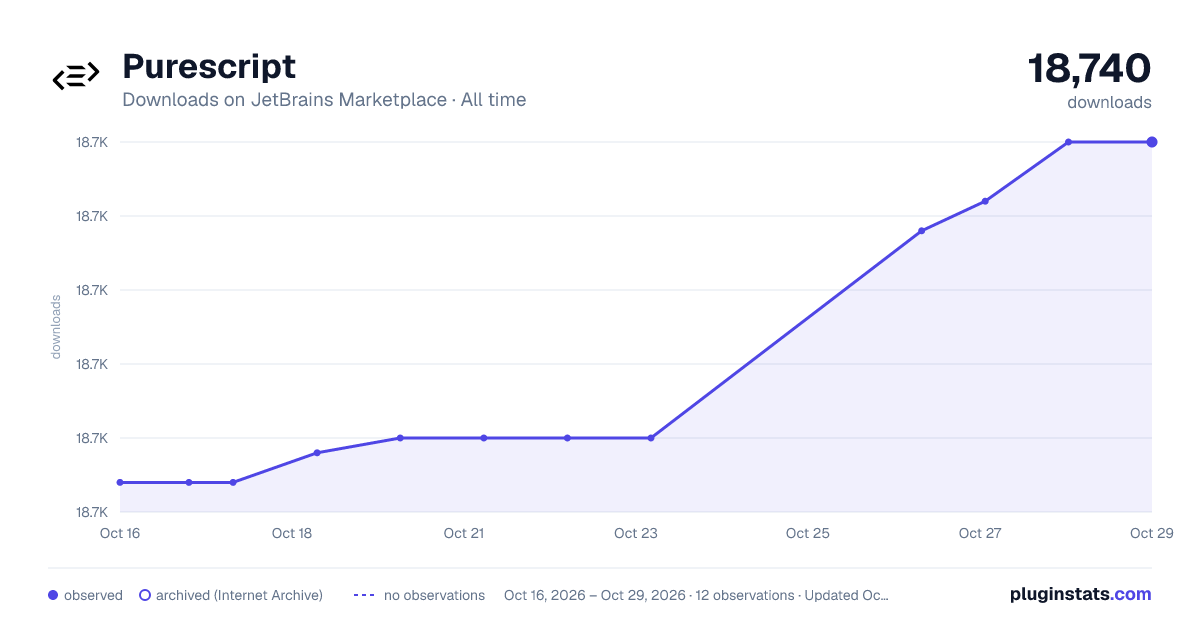This screenshot has height=630, width=1200.
Task: Click the Oct 27 x-axis label
Action: [x=980, y=533]
